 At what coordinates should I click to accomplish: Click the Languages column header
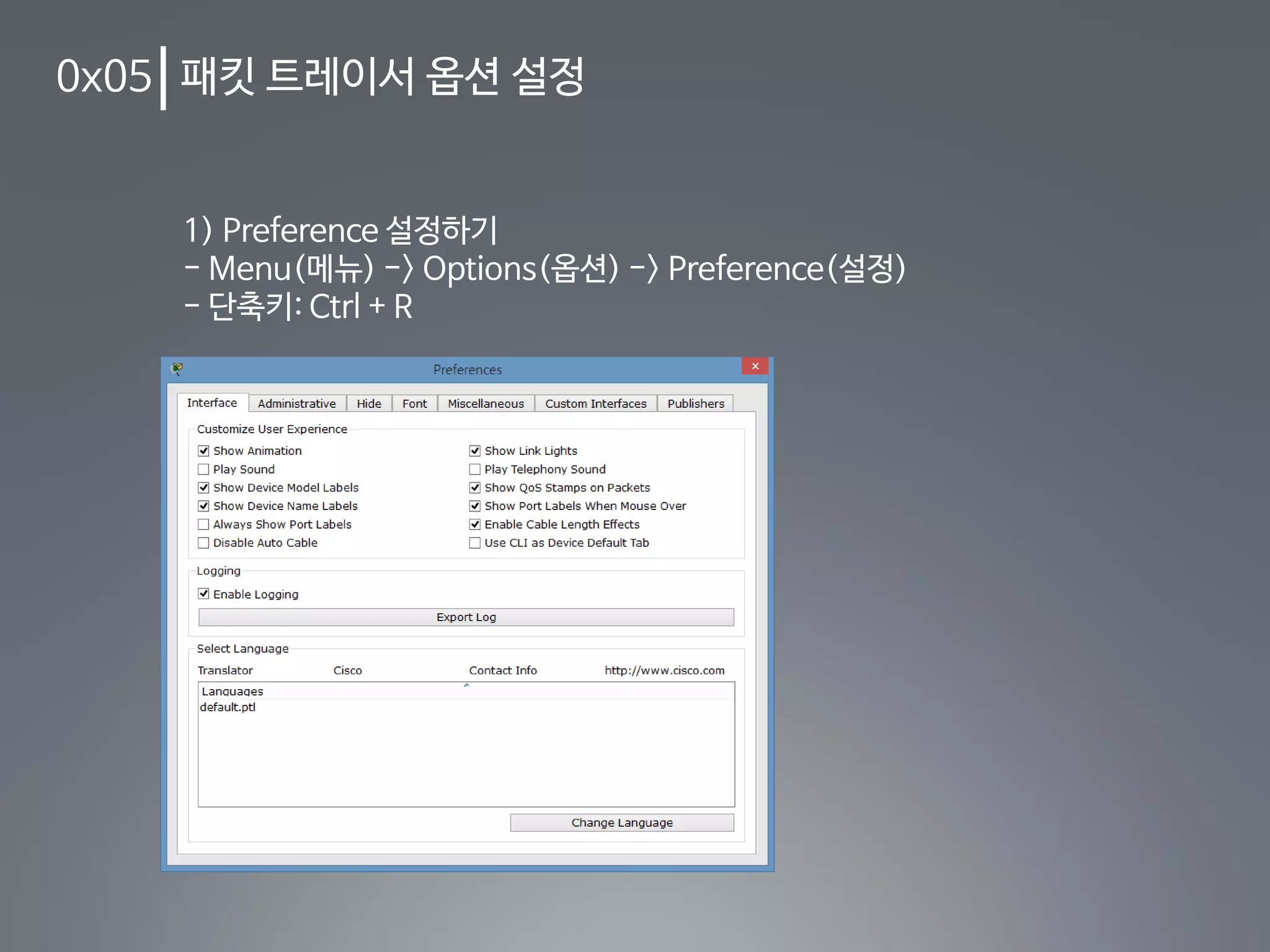(x=466, y=691)
